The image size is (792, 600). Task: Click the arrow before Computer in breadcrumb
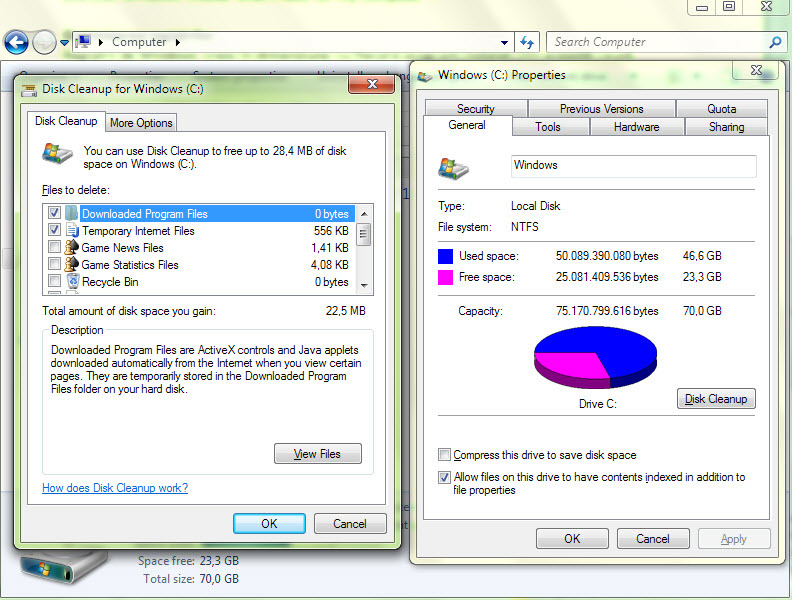(101, 42)
